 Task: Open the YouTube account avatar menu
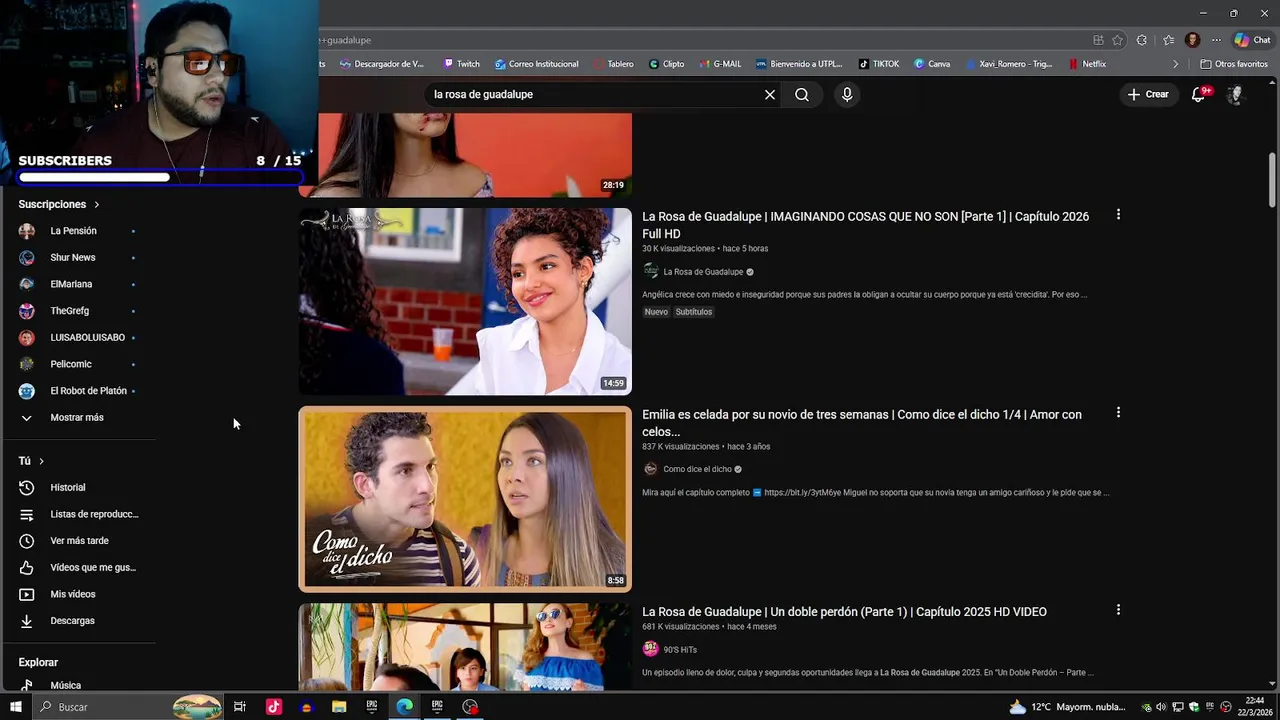point(1235,94)
